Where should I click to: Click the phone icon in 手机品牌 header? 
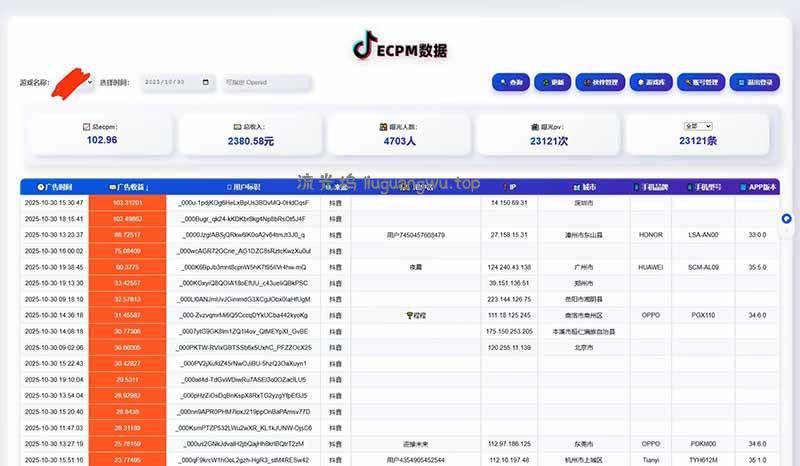(x=638, y=187)
